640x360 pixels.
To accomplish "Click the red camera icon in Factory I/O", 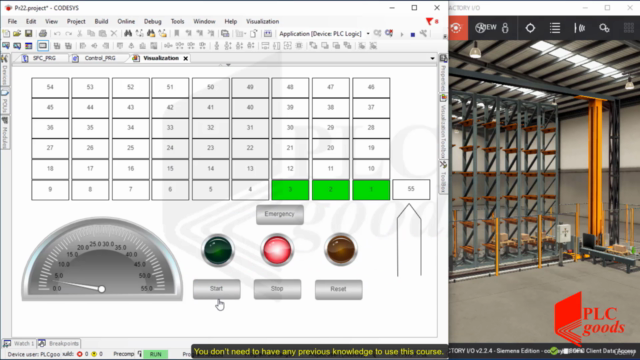I will [456, 28].
